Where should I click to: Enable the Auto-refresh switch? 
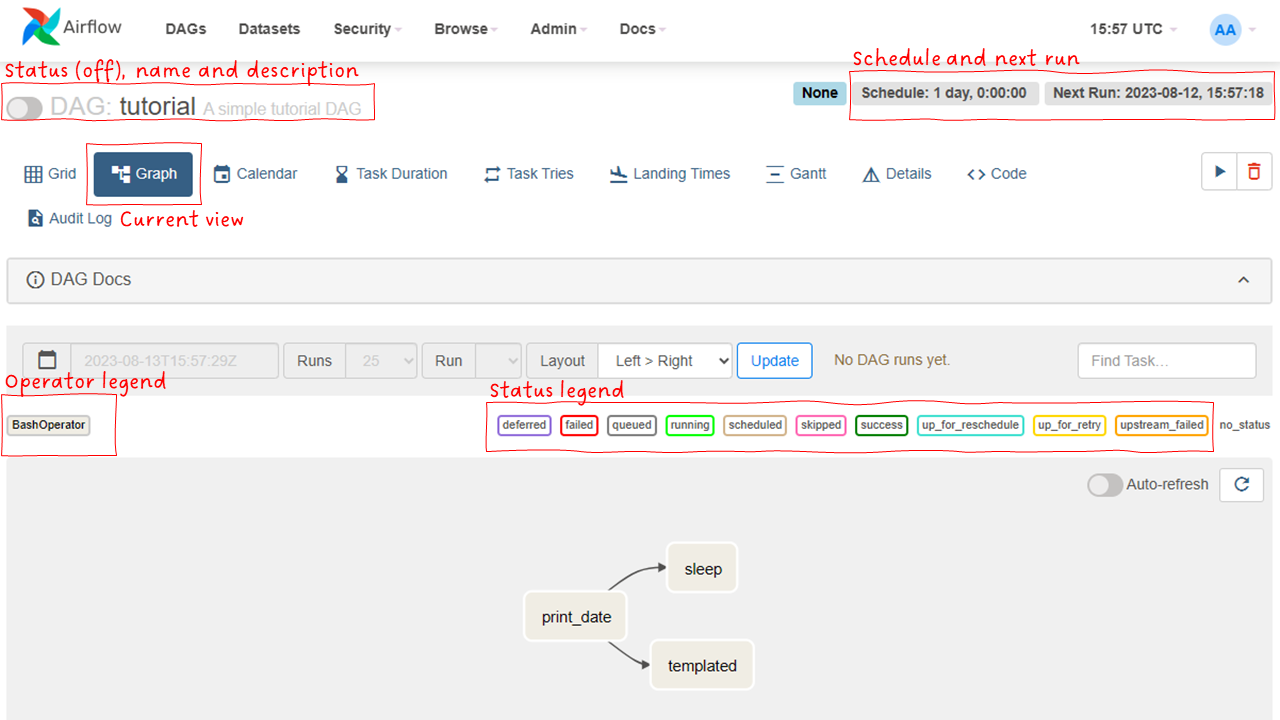coord(1105,485)
